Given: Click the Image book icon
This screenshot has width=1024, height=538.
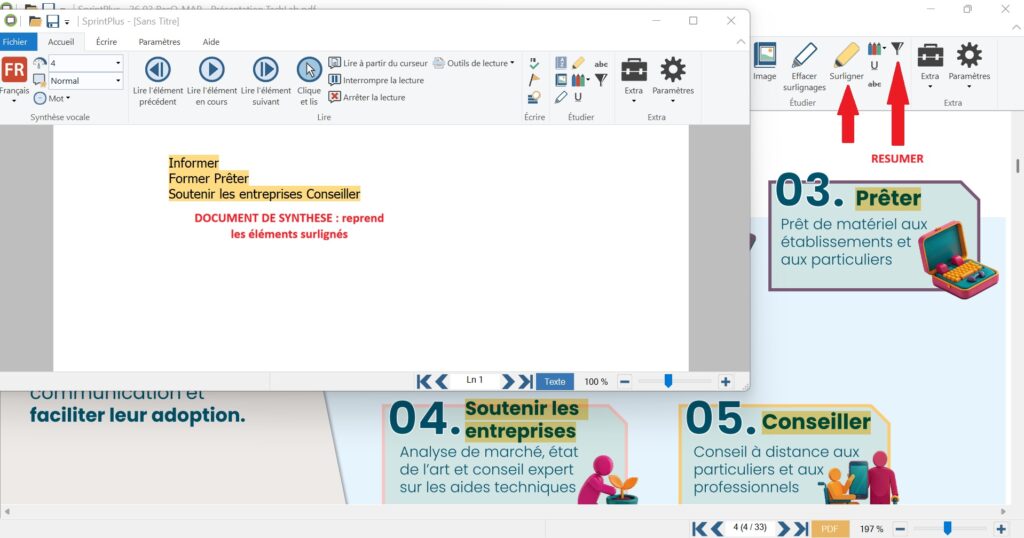Looking at the screenshot, I should [765, 54].
